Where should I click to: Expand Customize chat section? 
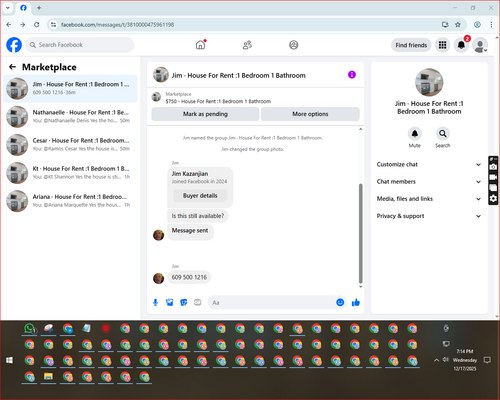point(429,164)
